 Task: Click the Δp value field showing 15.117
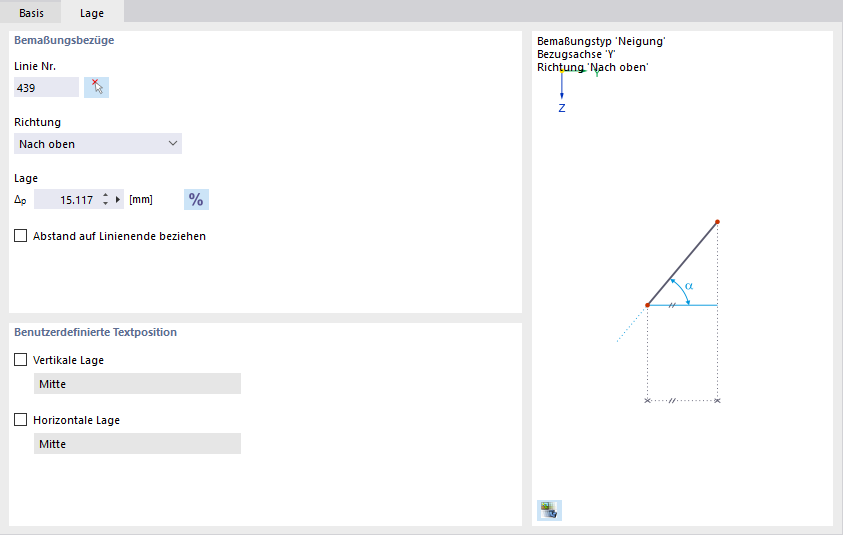pos(67,199)
